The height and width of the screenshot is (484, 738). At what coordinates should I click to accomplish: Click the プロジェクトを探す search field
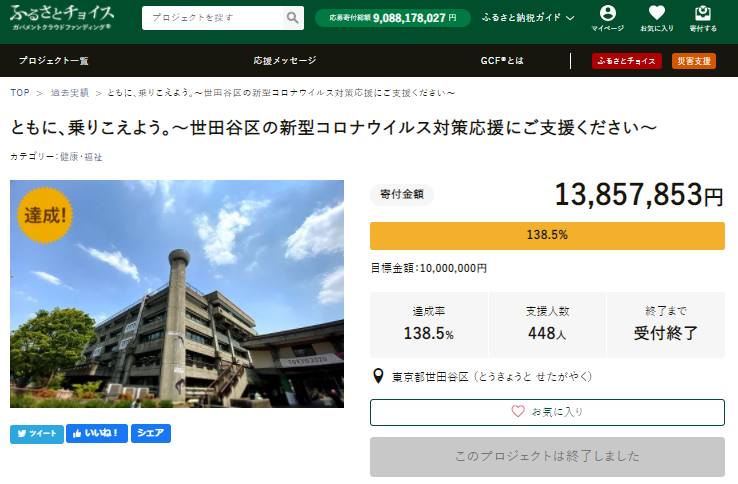point(212,18)
